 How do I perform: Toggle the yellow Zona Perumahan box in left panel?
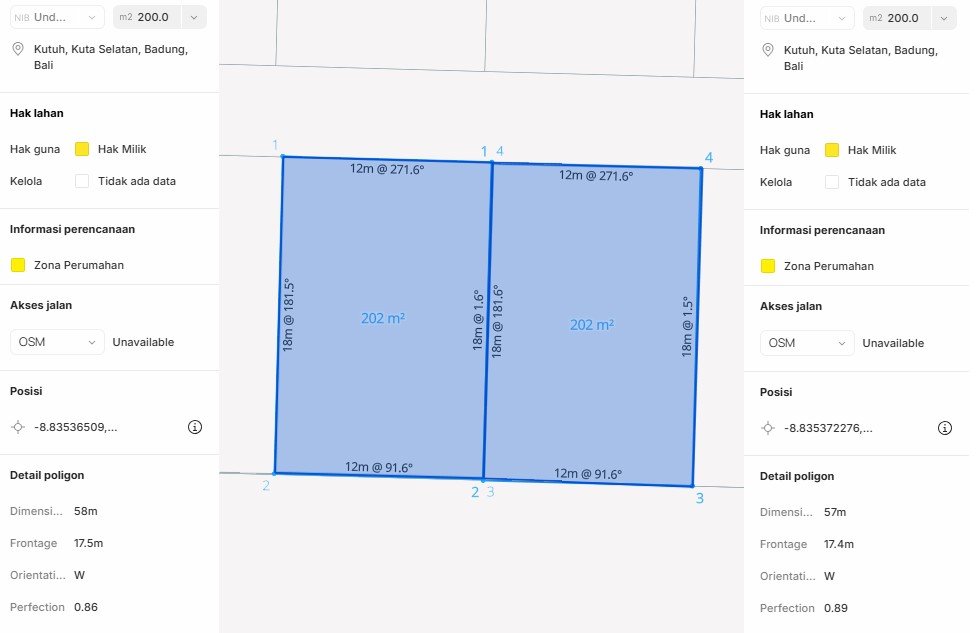click(17, 265)
